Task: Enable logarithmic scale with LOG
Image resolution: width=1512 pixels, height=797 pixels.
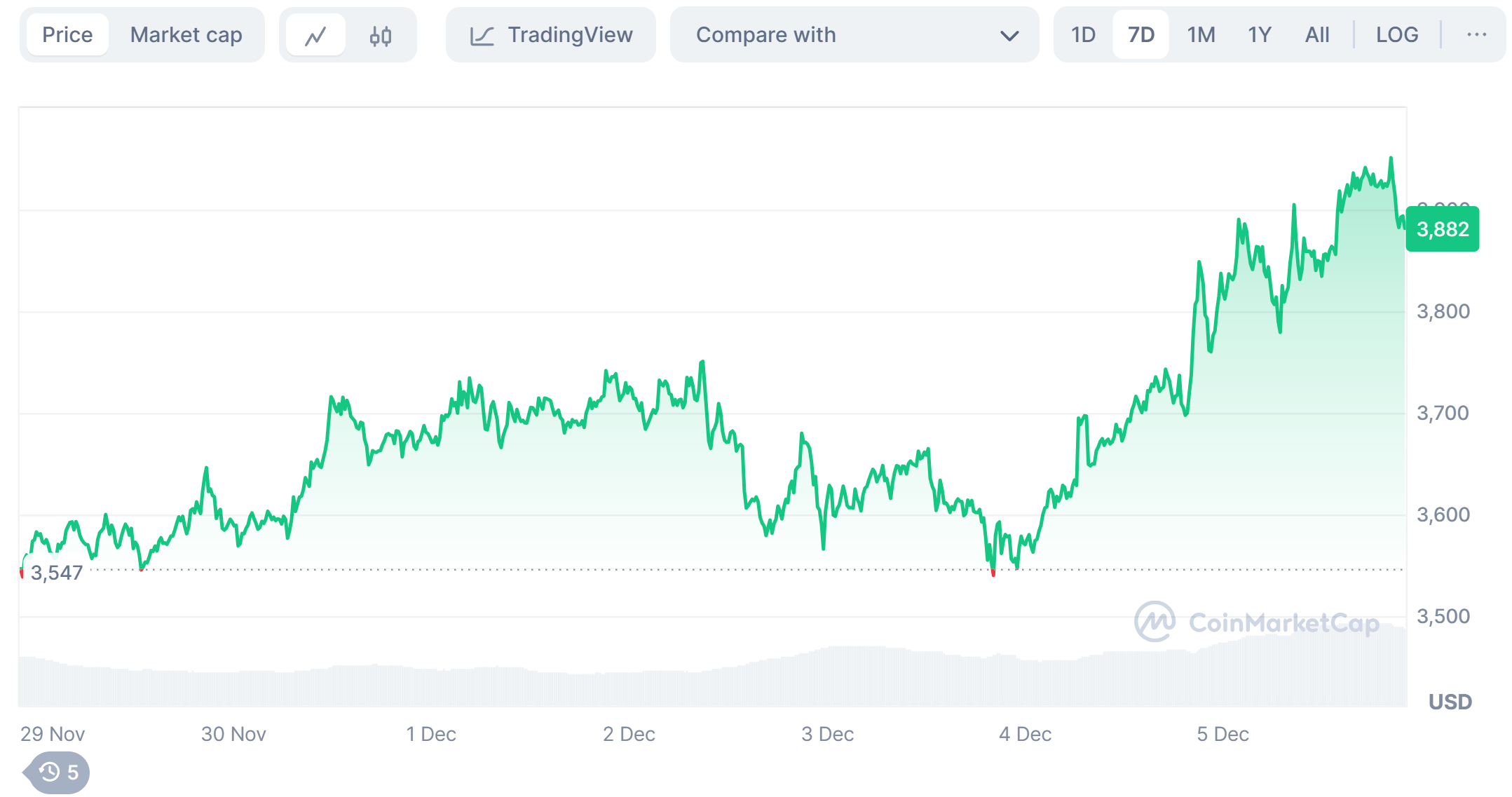Action: [1397, 34]
